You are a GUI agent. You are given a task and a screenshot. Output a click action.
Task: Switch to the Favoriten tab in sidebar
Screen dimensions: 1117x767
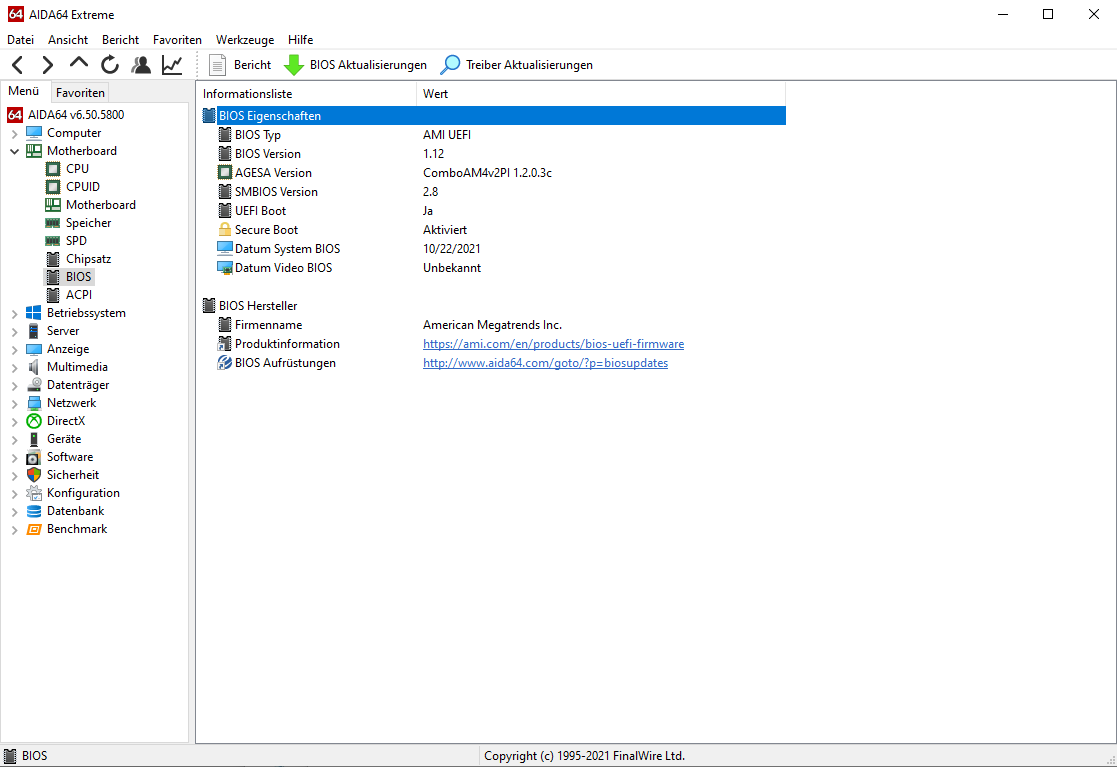[80, 93]
